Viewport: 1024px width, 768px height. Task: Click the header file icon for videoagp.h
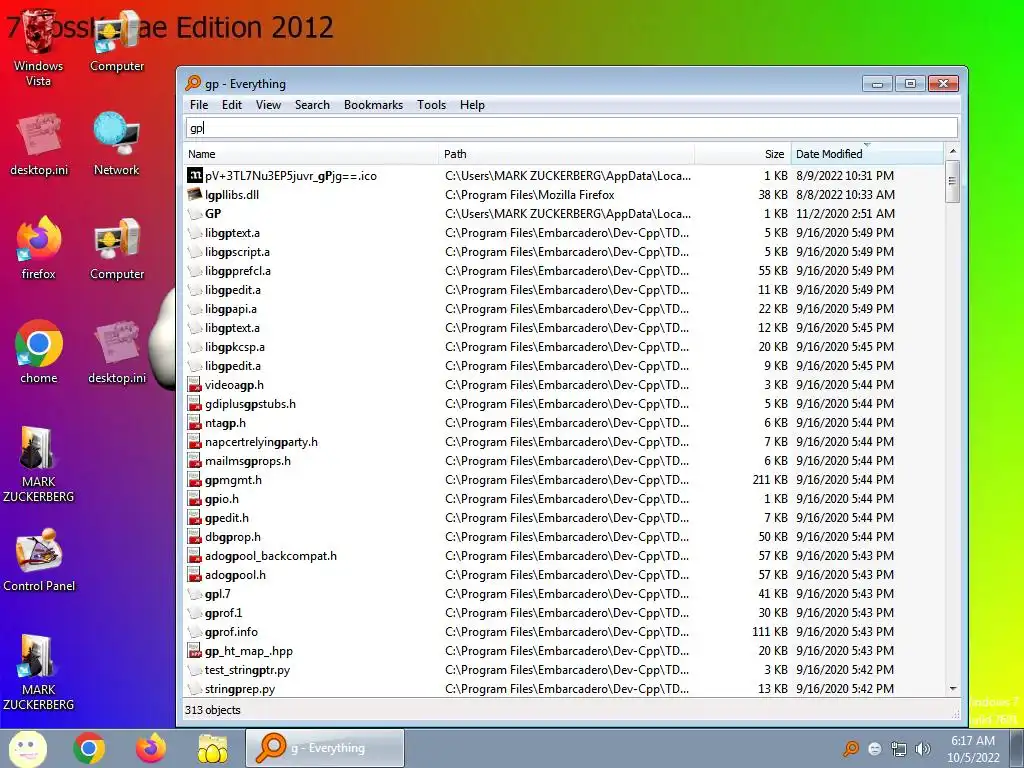[195, 385]
